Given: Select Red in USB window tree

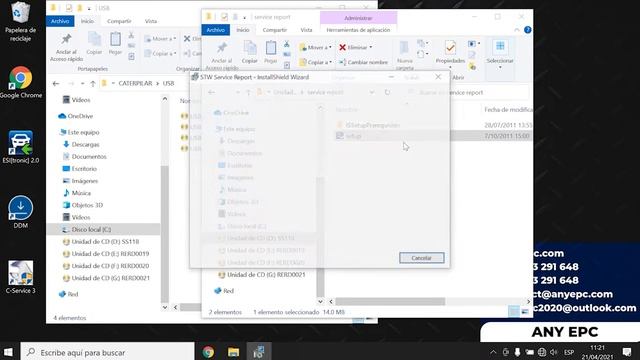Looking at the screenshot, I should pos(68,294).
